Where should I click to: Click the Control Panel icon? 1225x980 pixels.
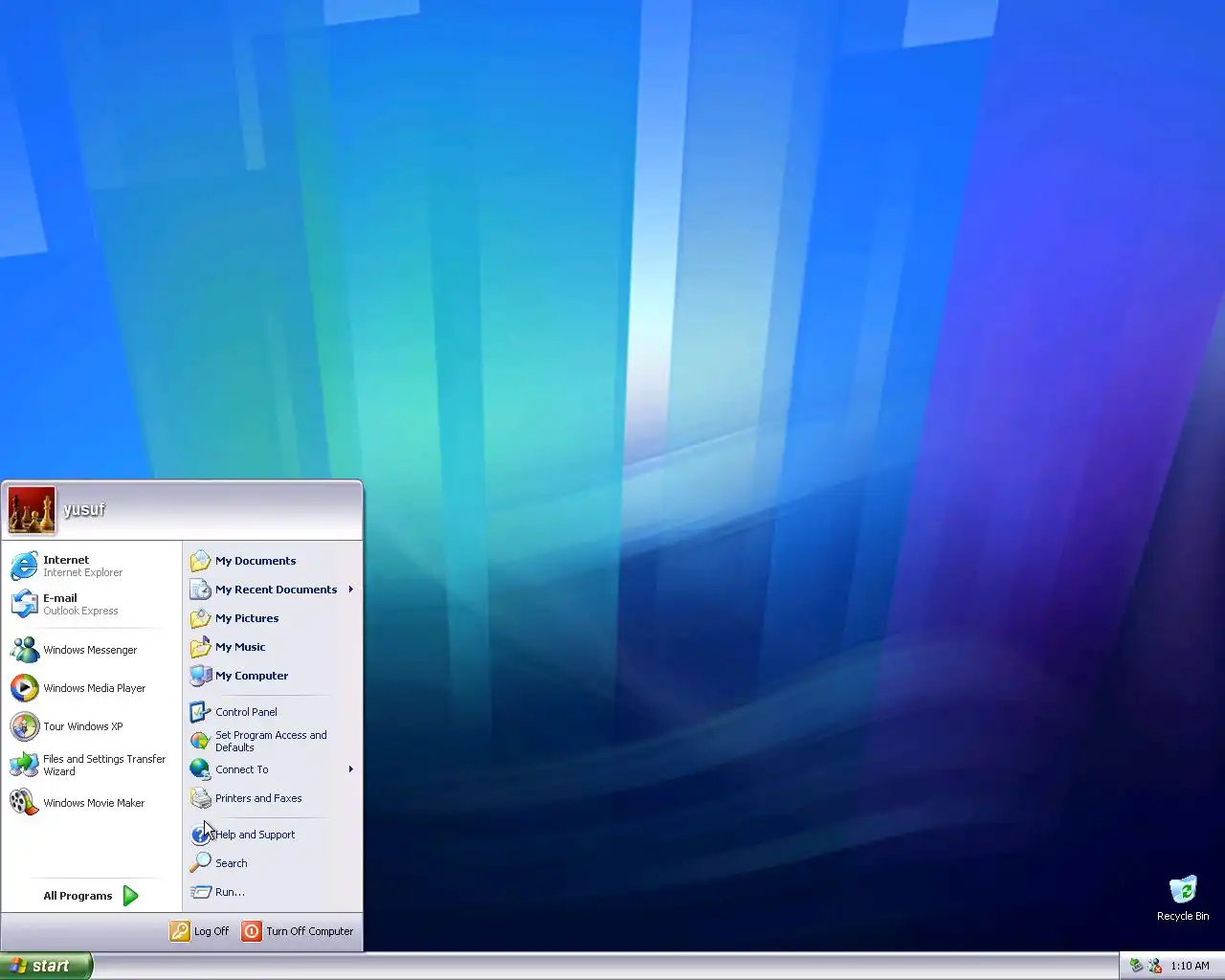coord(200,712)
